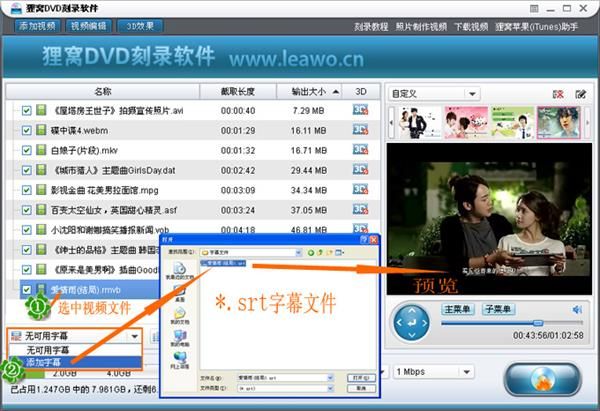Image resolution: width=600 pixels, height=411 pixels.
Task: Expand the 文件类型 dropdown in the Open dialog
Action: click(x=330, y=388)
